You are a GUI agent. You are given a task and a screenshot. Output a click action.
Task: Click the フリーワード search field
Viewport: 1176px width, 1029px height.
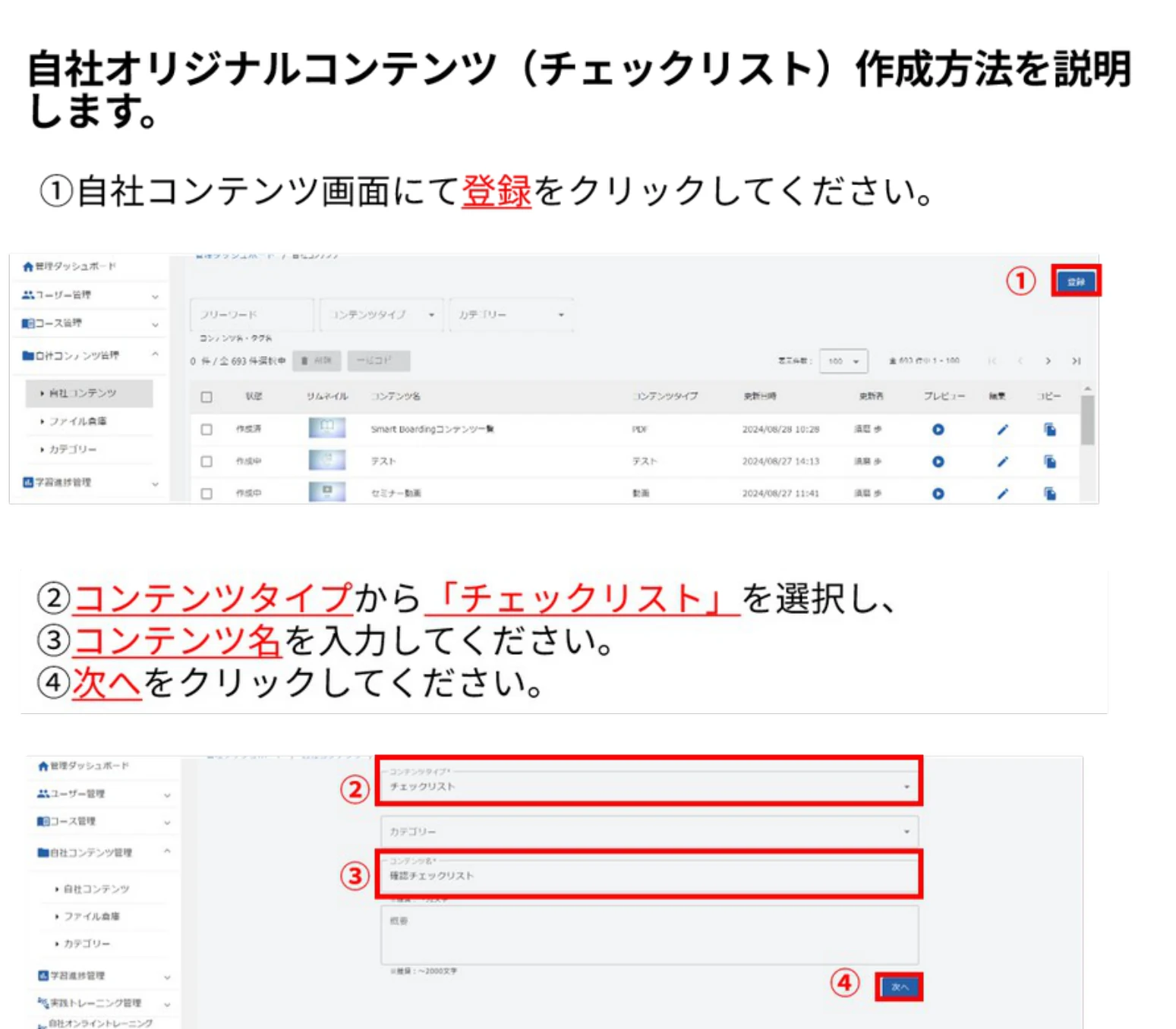point(251,315)
